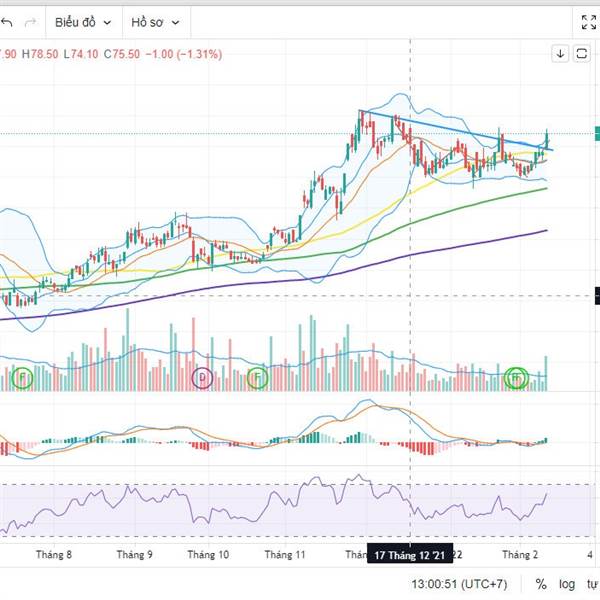Click the purple D dividend marker
The width and height of the screenshot is (600, 600).
click(x=202, y=378)
